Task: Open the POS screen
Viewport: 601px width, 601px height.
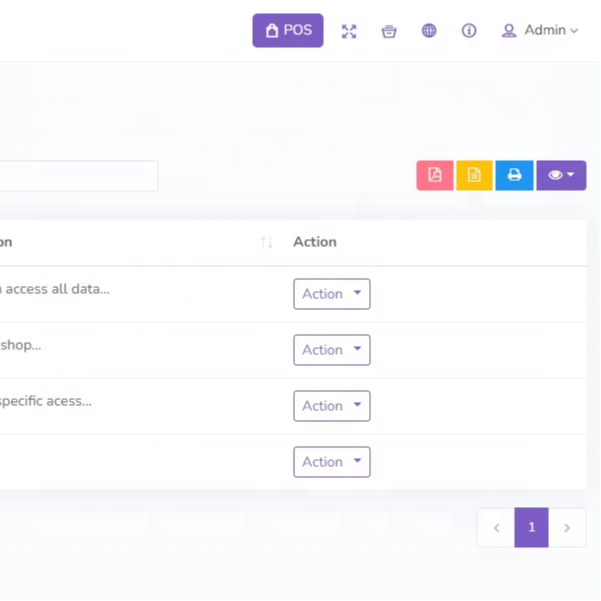Action: [x=287, y=30]
